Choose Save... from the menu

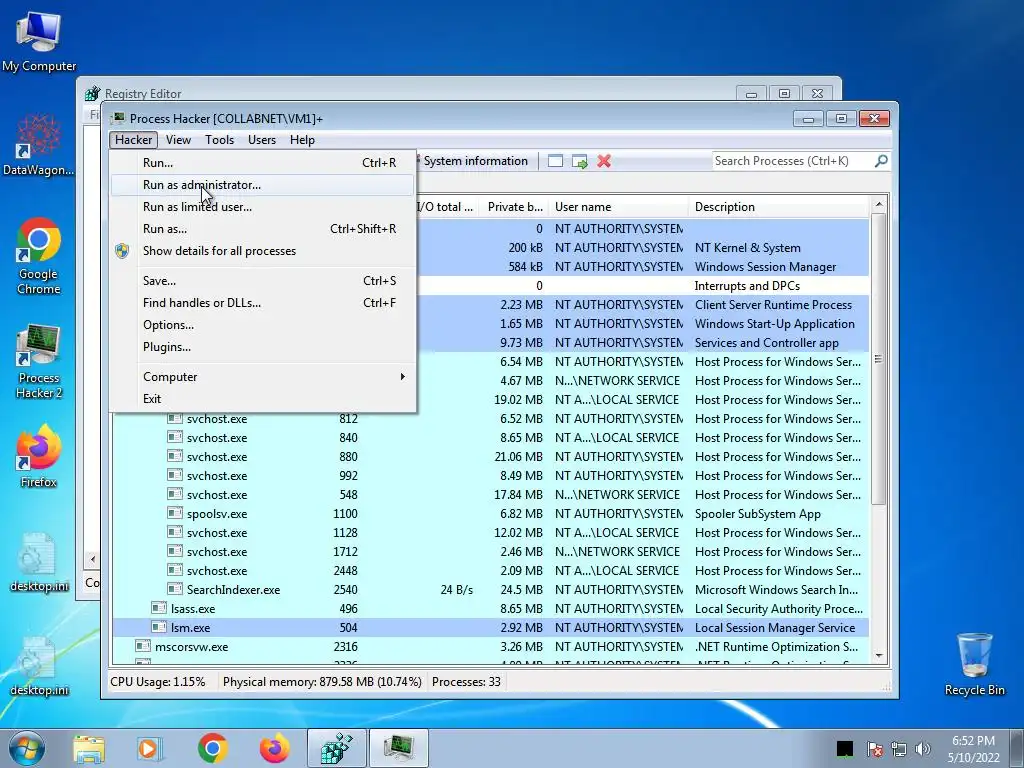point(263,281)
